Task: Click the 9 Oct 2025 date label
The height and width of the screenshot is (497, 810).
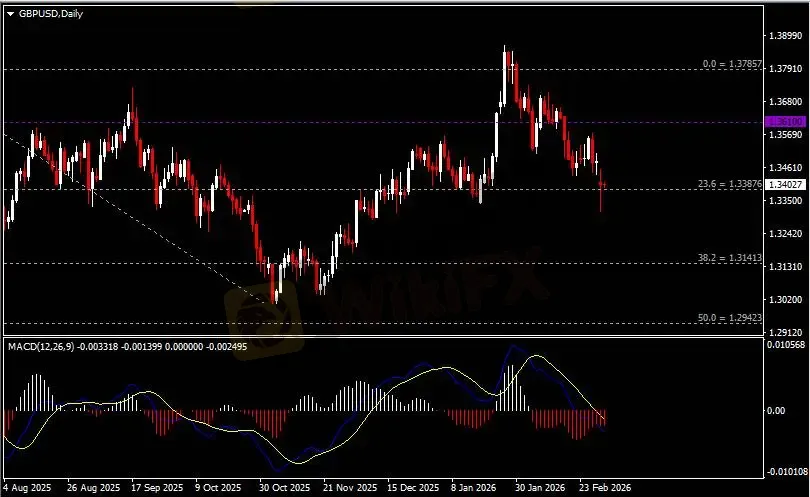Action: pos(218,488)
